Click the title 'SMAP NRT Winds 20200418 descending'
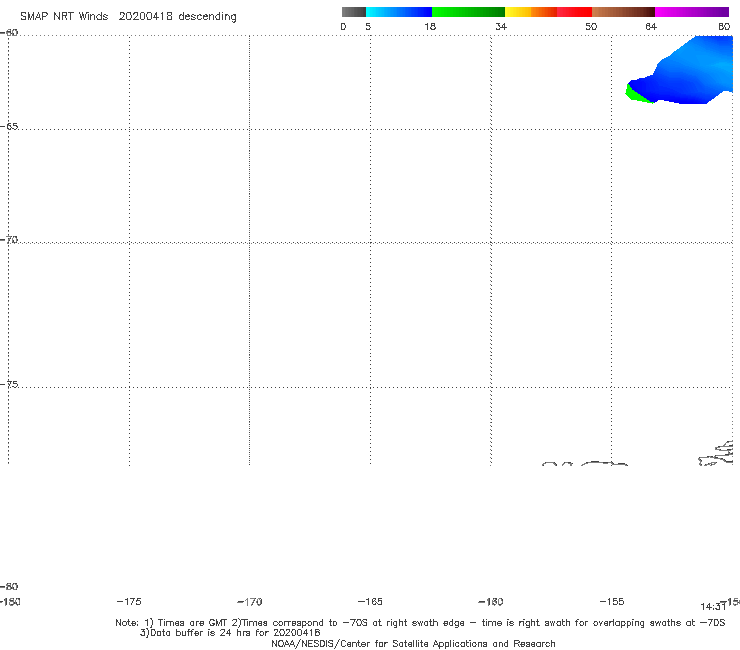 coord(128,16)
